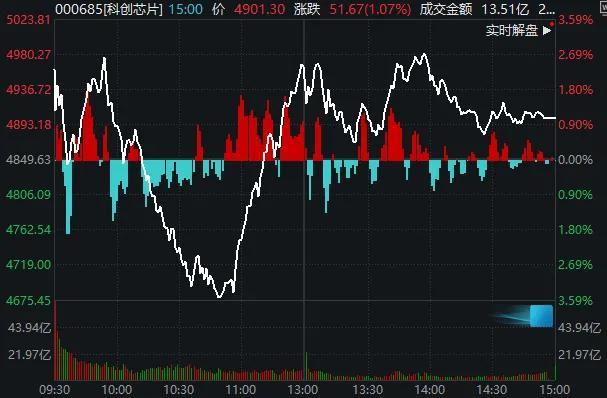Click the blue floating widget above the volume chart
Image resolution: width=607 pixels, height=398 pixels.
(x=541, y=316)
